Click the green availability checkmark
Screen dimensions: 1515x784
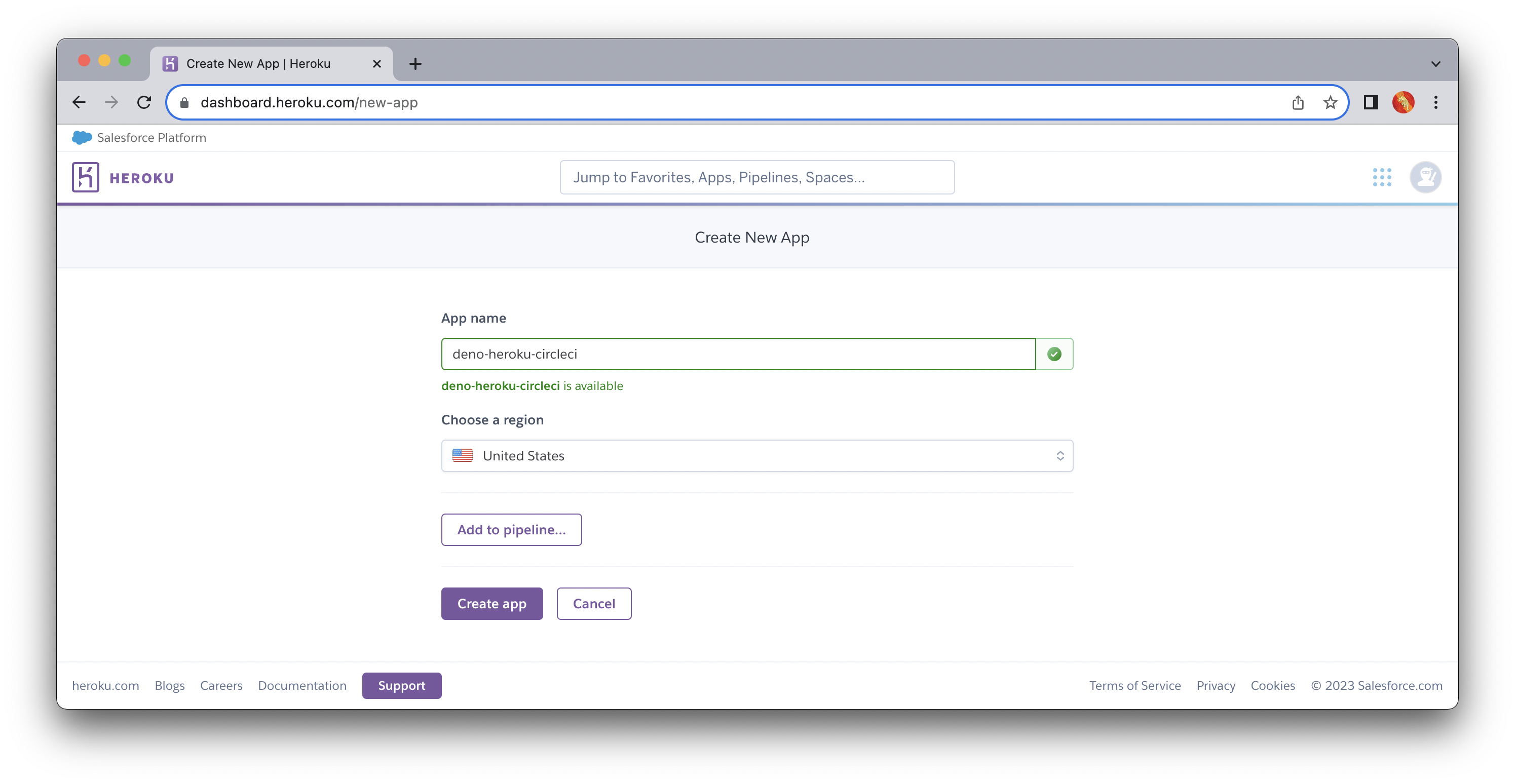(x=1054, y=355)
